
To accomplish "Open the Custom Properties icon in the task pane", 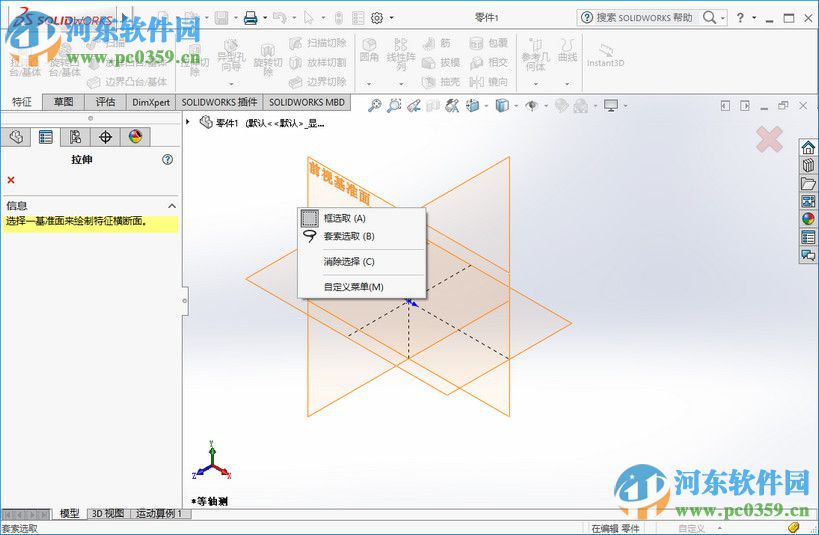I will point(809,237).
